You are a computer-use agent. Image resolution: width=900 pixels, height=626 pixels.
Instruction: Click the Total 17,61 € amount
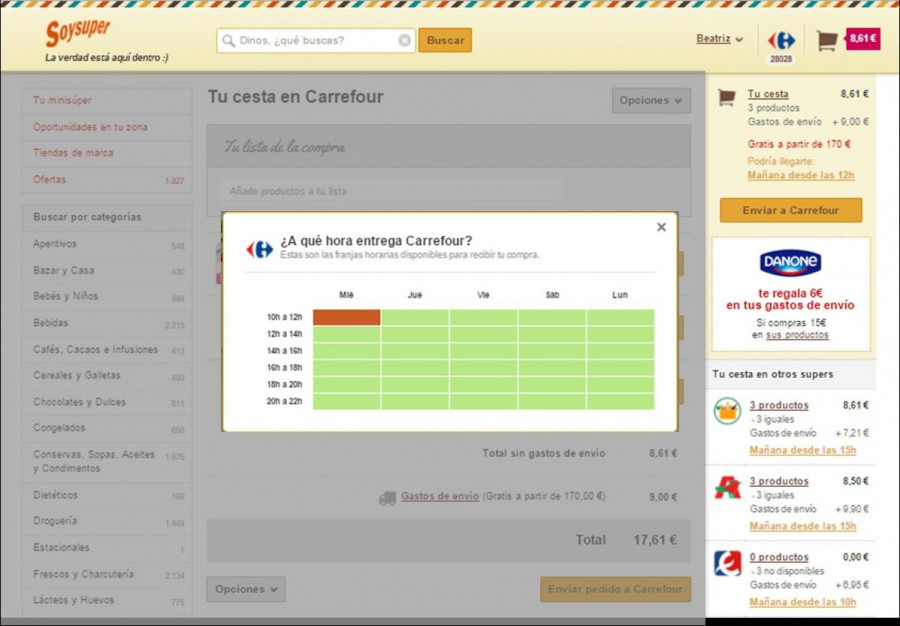point(655,541)
